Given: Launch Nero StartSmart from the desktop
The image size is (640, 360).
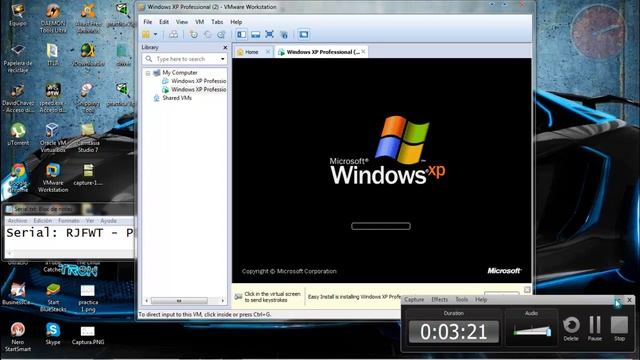Looking at the screenshot, I should point(18,337).
